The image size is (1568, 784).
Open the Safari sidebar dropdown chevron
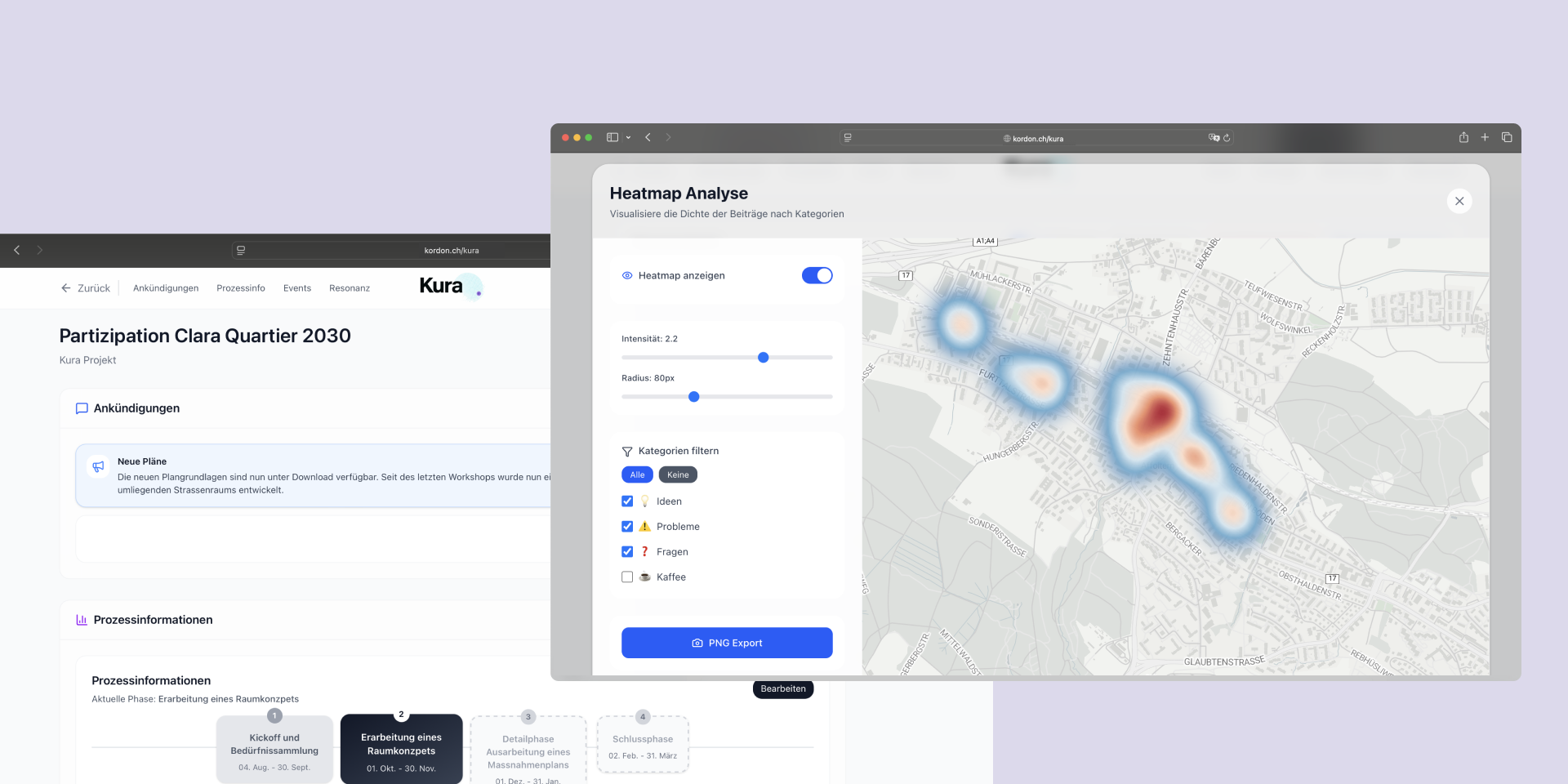point(629,137)
